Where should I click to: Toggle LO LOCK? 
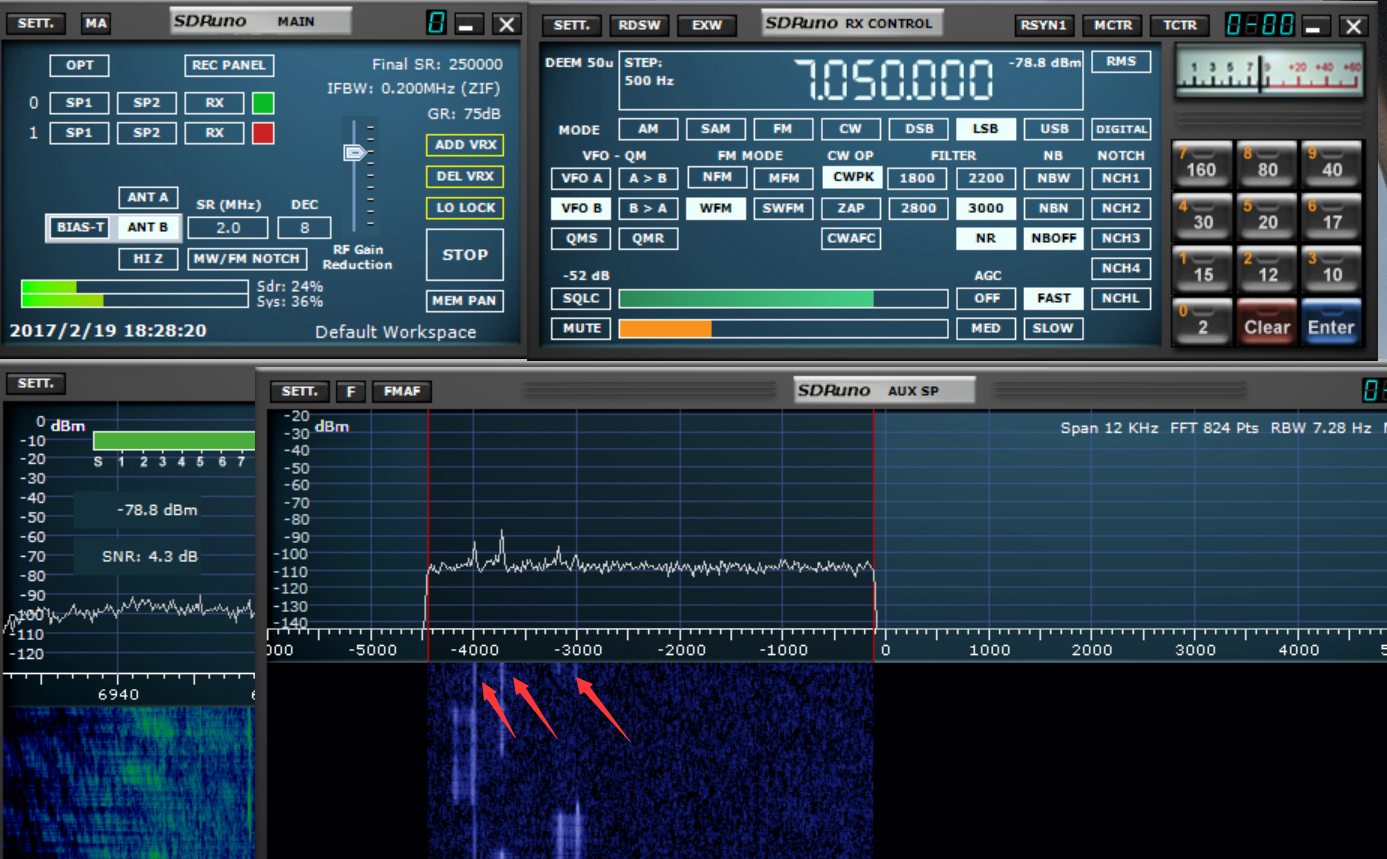click(x=465, y=208)
